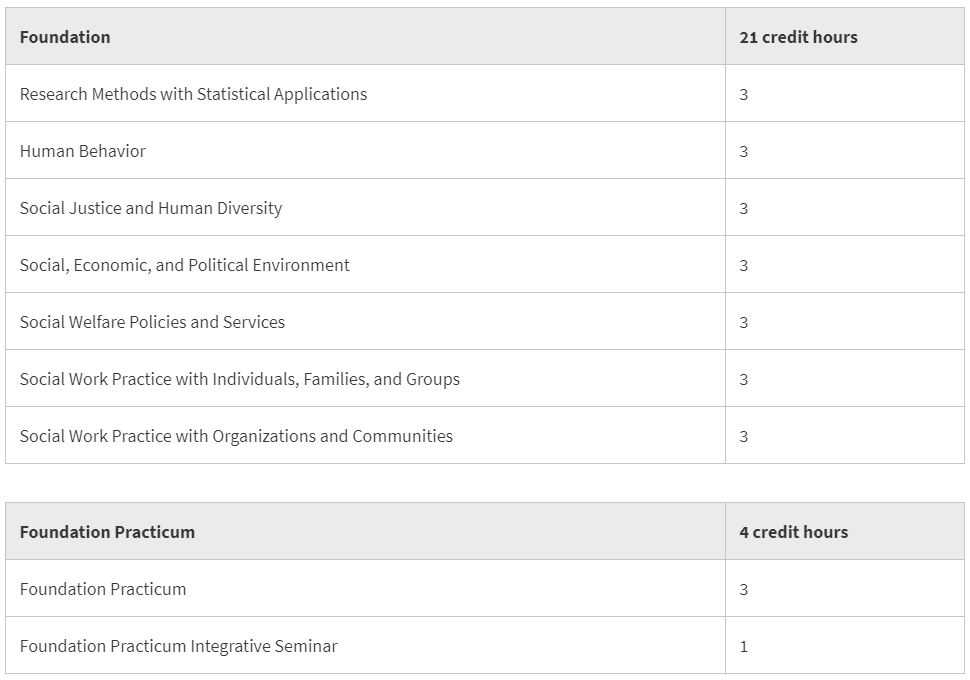
Task: Click "Social Work Practice with Organizations and Communities"
Action: coord(236,436)
